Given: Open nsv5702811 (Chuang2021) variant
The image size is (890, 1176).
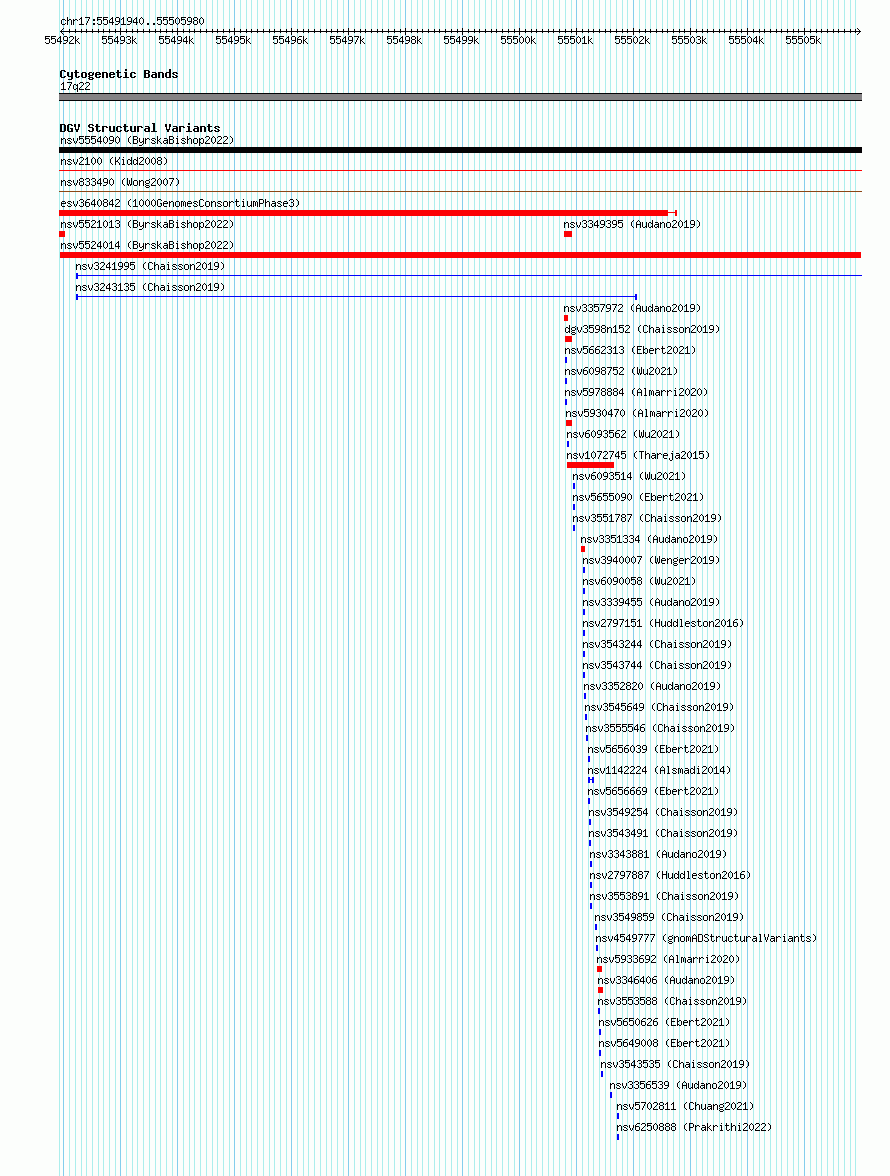Looking at the screenshot, I should coord(685,1106).
